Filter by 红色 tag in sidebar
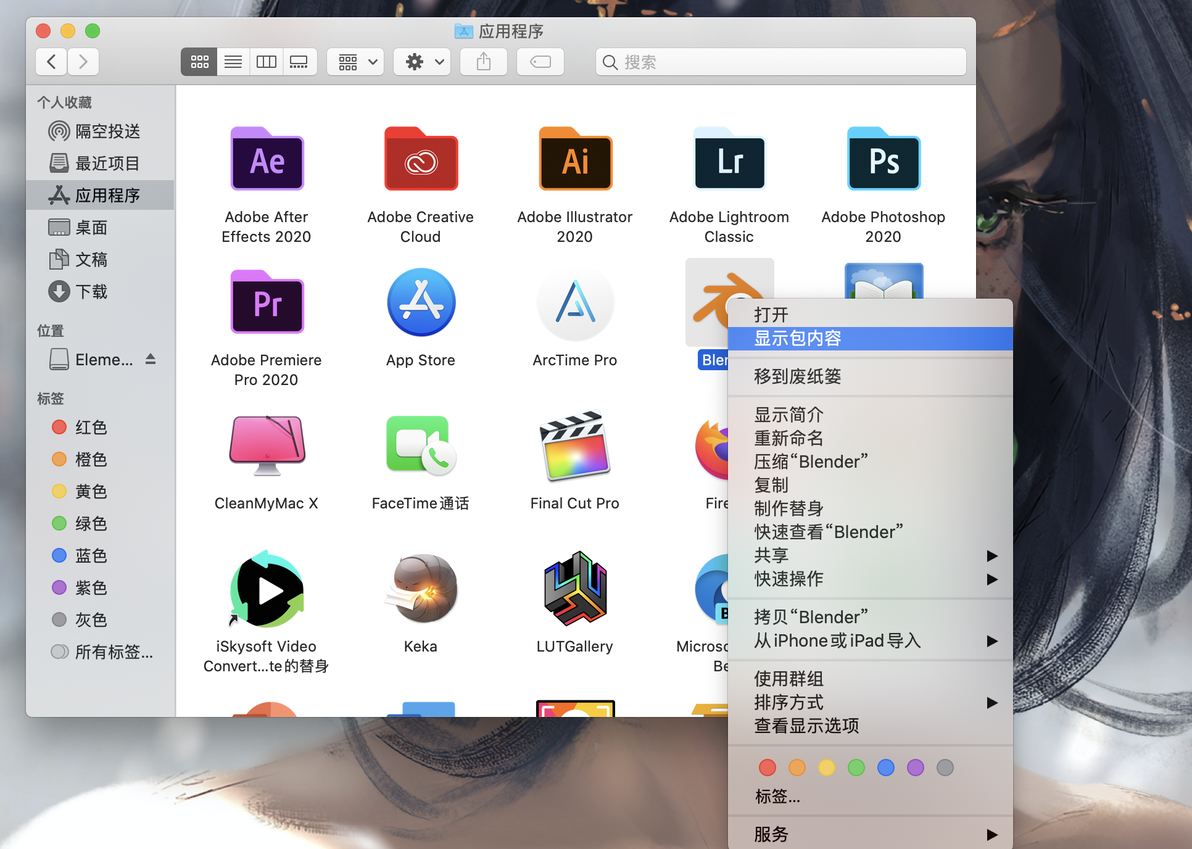Screen dimensions: 1192x849 pos(100,427)
